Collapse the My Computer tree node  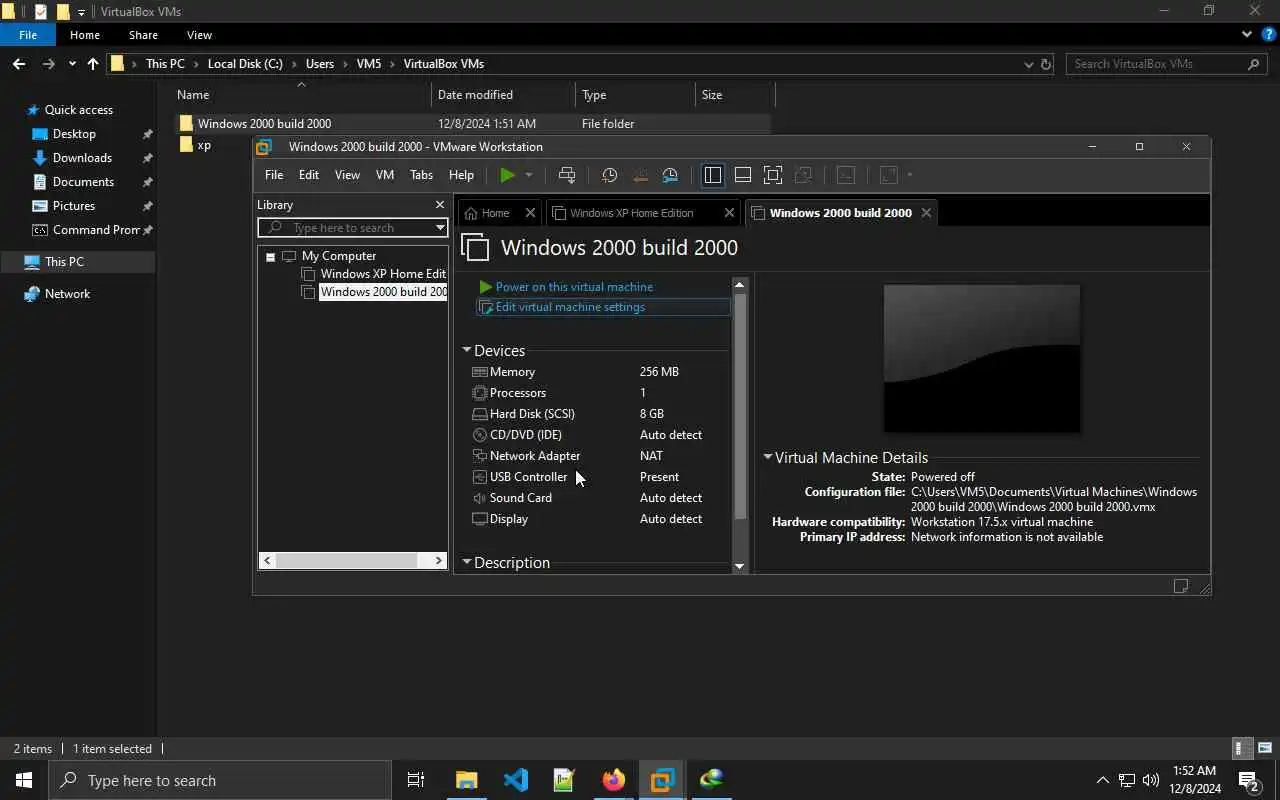[x=270, y=257]
